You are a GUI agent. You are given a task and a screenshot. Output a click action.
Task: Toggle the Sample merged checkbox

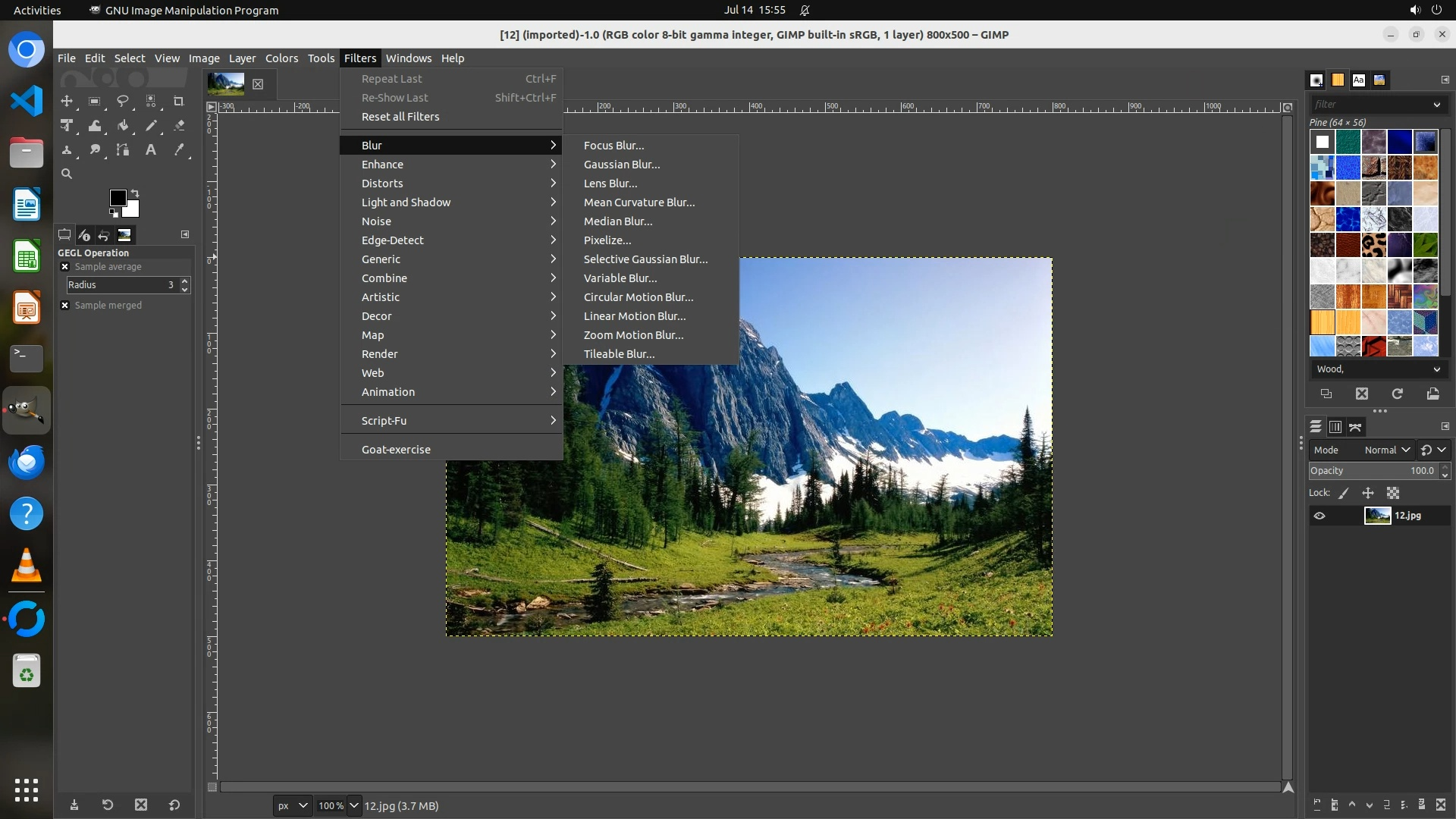[65, 306]
